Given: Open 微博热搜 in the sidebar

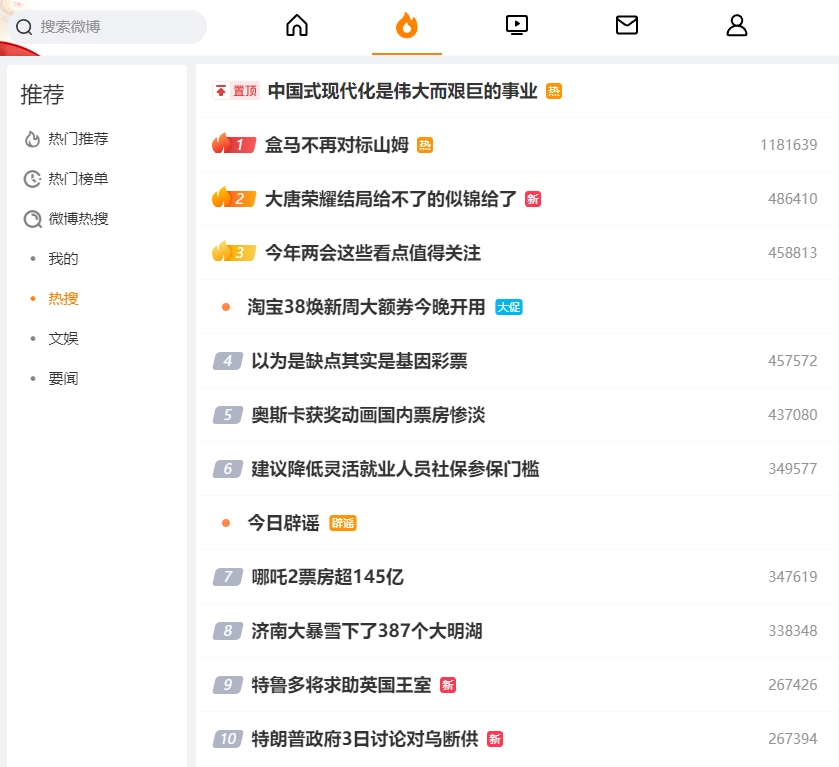Looking at the screenshot, I should 79,218.
